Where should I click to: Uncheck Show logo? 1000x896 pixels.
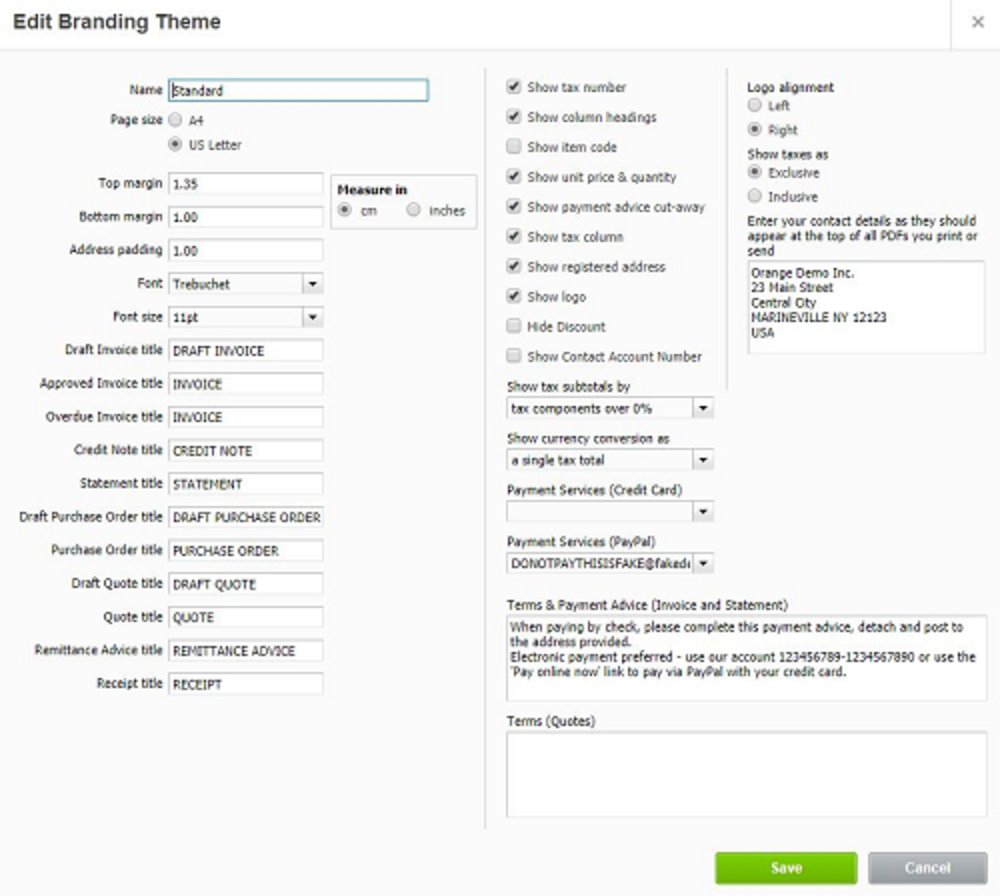[x=514, y=296]
